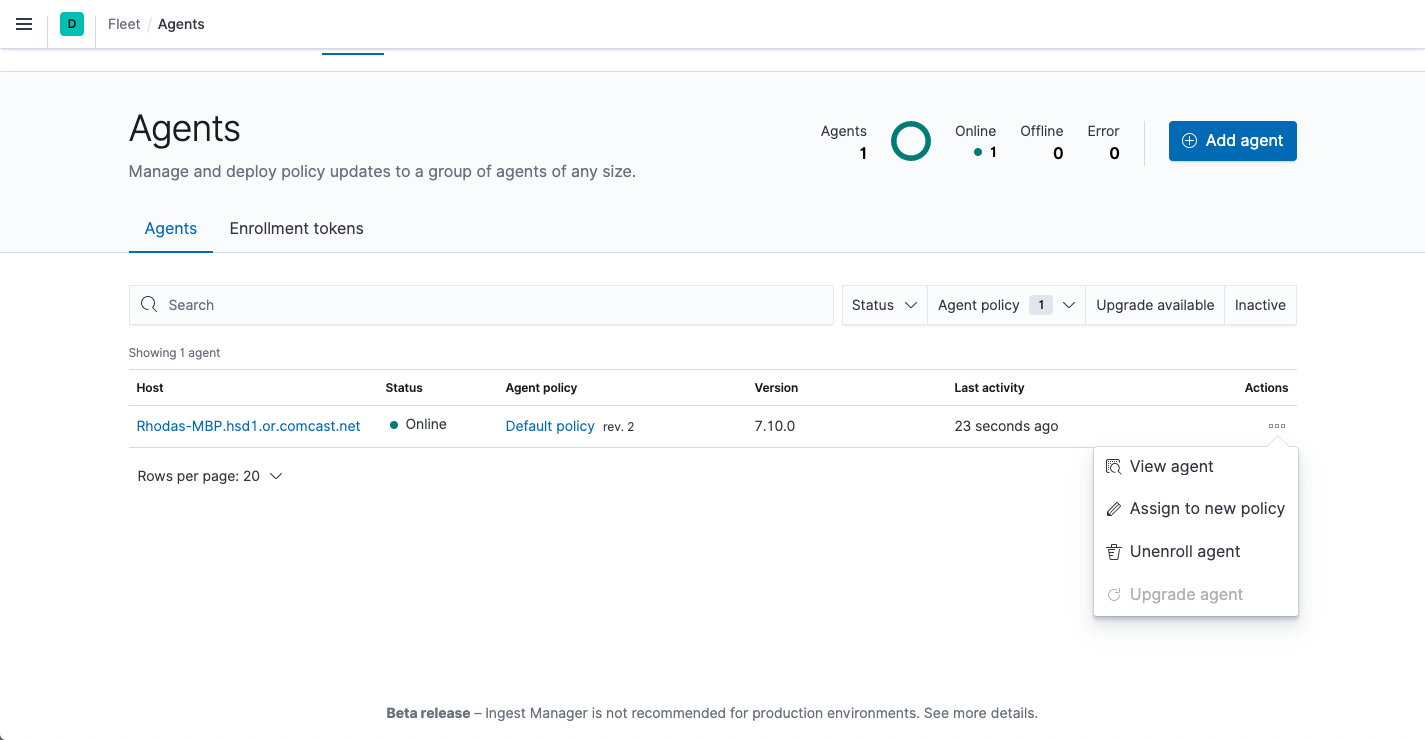Select Unenroll agent from the menu
The image size is (1425, 740).
(1185, 552)
